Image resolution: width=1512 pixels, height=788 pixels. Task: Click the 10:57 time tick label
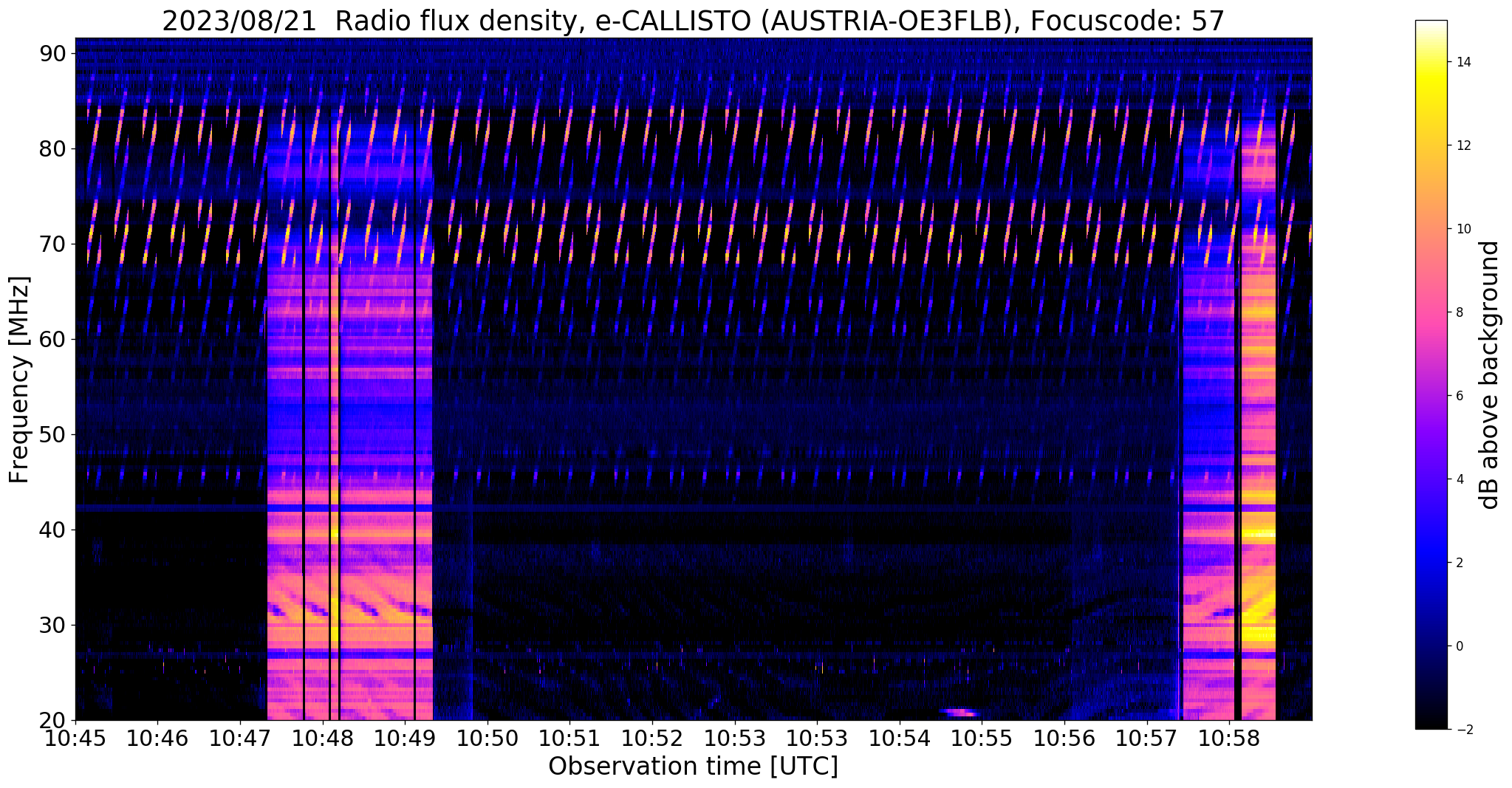1147,737
